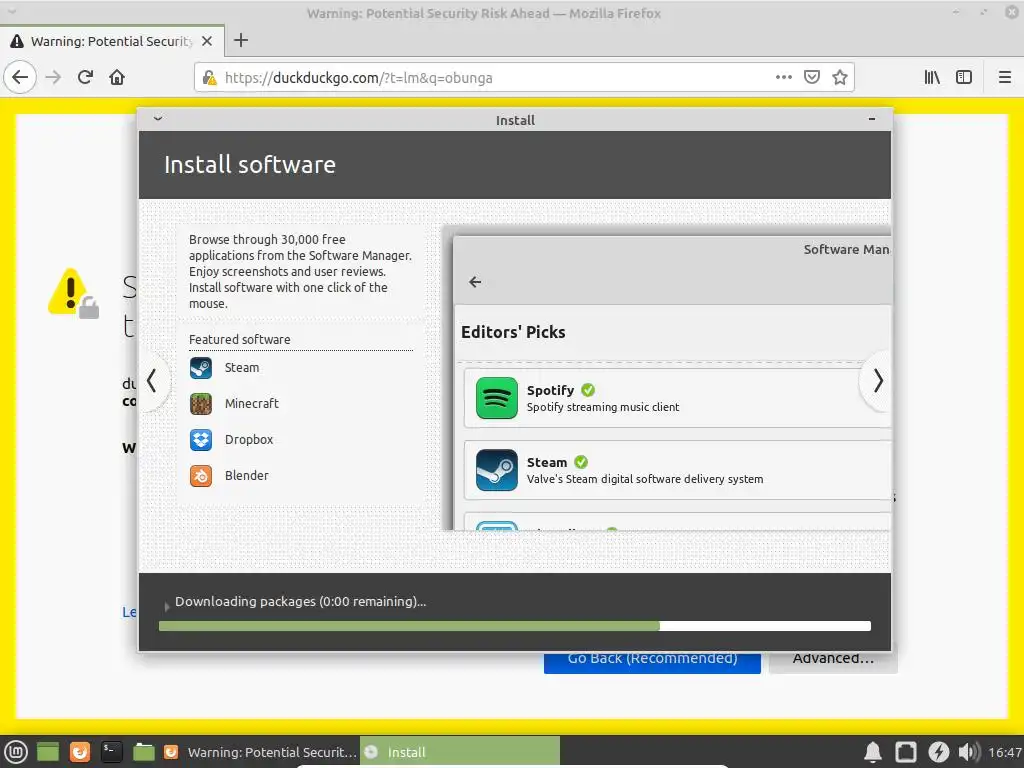
Task: Click Show Desktop in the panel
Action: (48, 752)
